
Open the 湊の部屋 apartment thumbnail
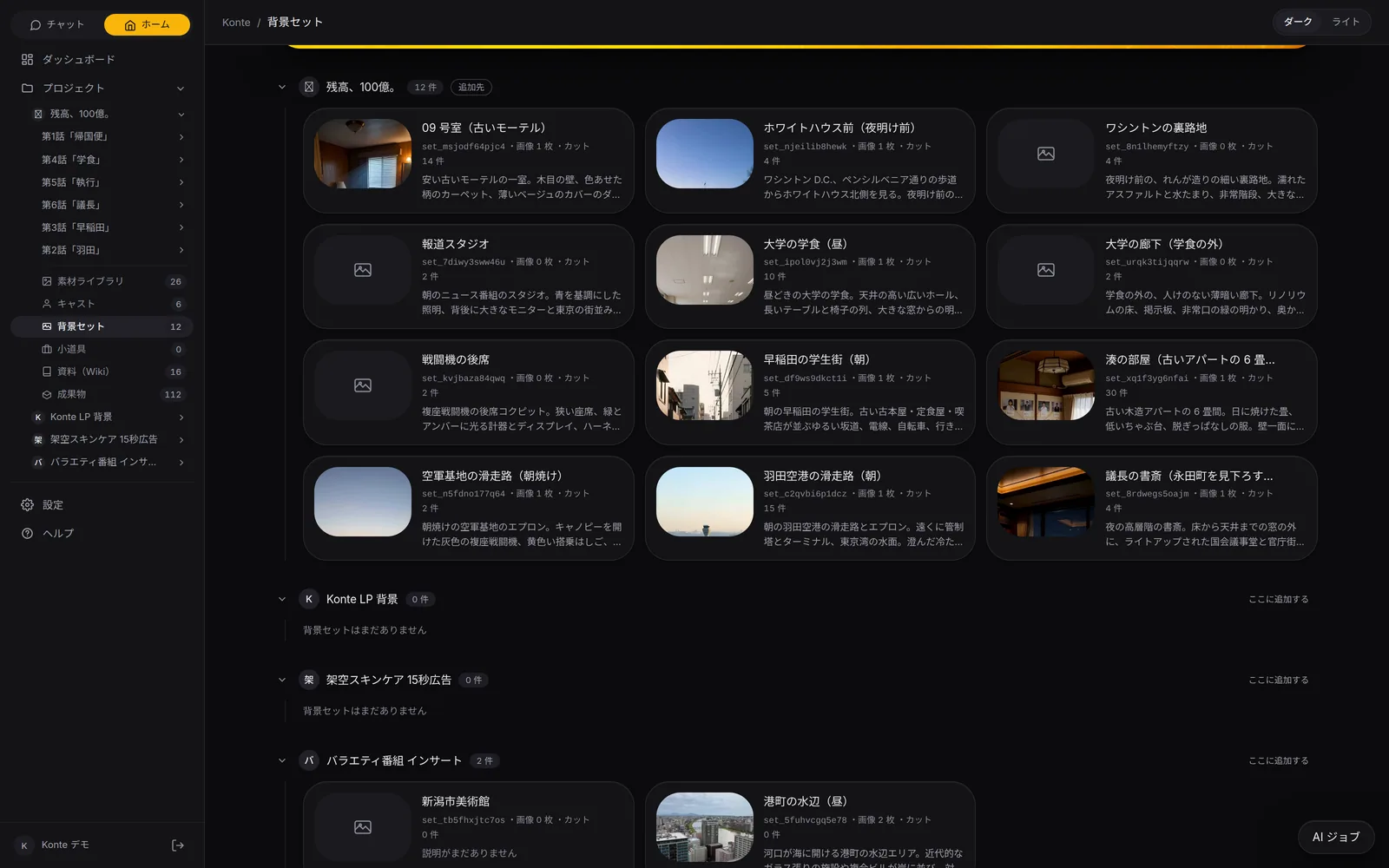click(1046, 385)
